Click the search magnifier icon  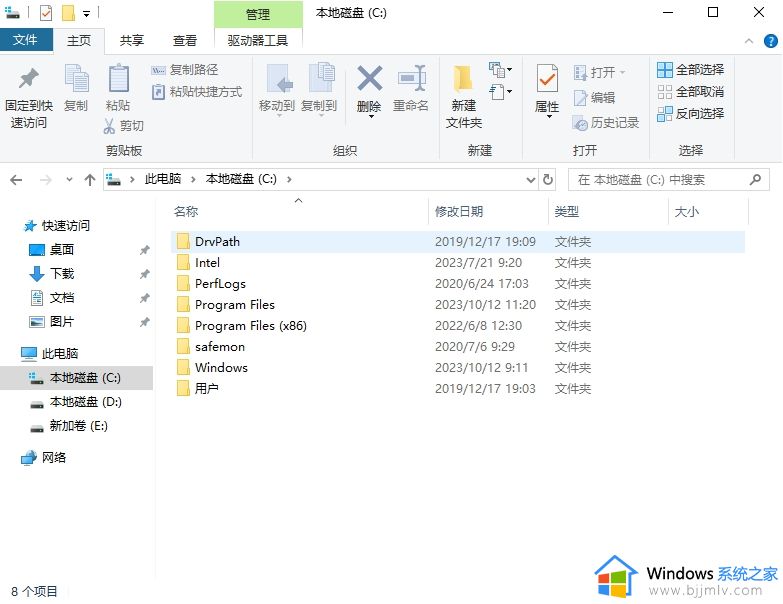coord(756,179)
